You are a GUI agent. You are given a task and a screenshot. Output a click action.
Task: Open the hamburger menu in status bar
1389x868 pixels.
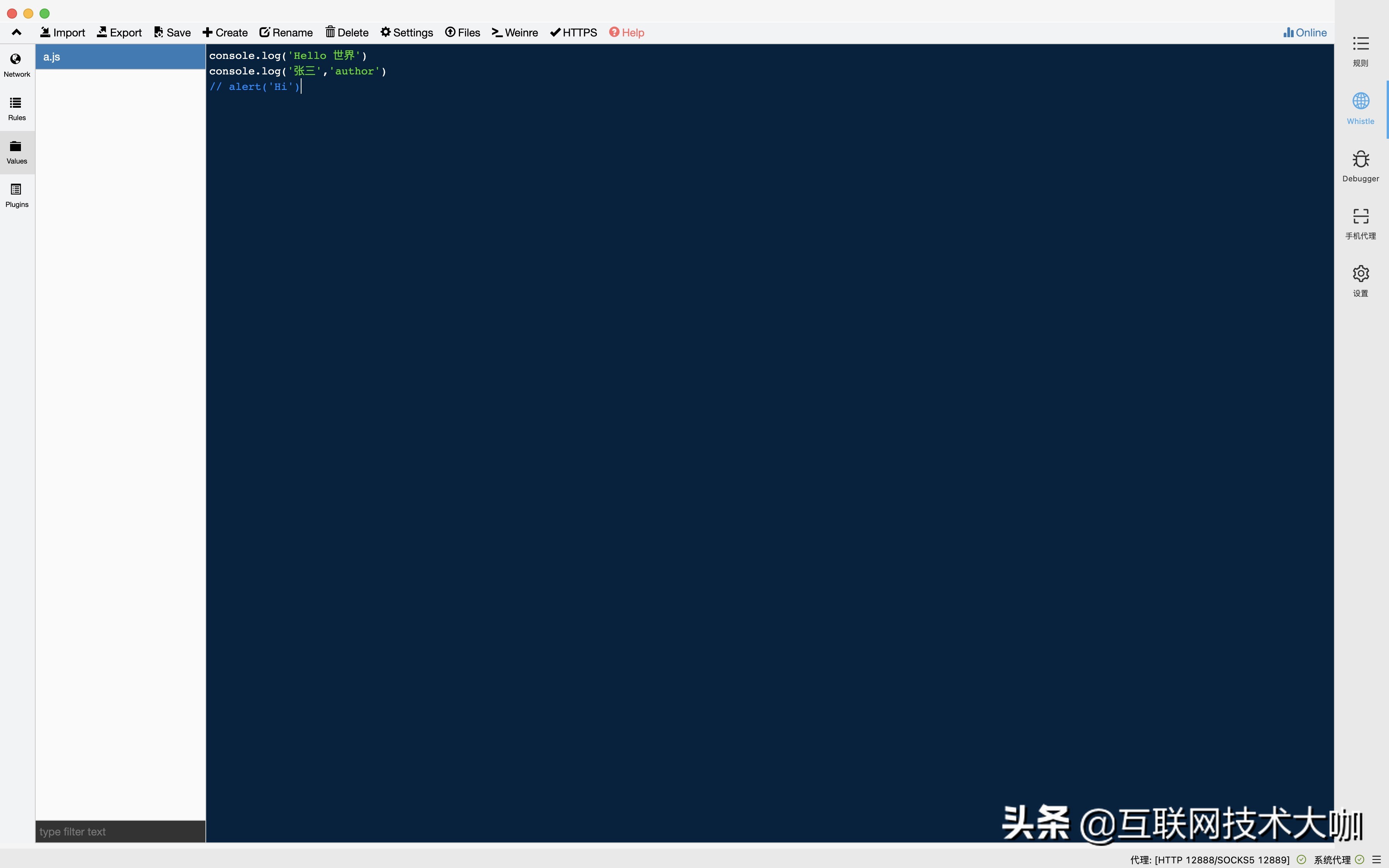click(x=1376, y=859)
